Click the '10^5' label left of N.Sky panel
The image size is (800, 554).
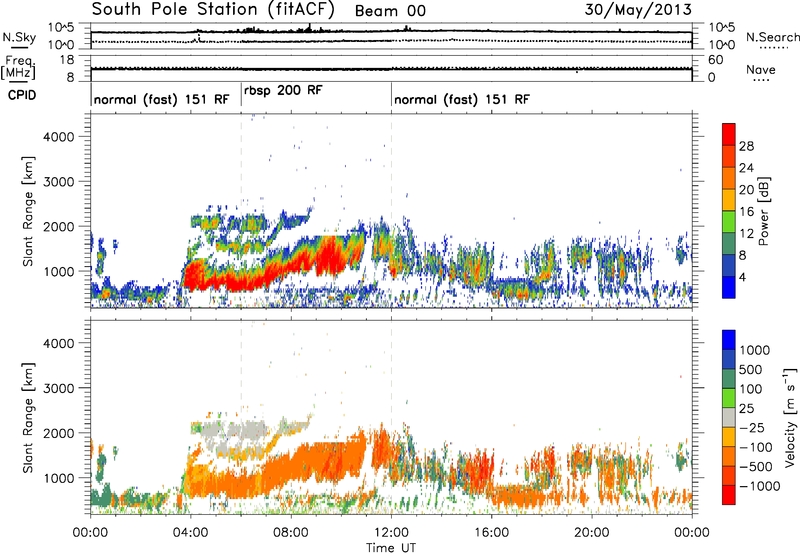coord(61,27)
